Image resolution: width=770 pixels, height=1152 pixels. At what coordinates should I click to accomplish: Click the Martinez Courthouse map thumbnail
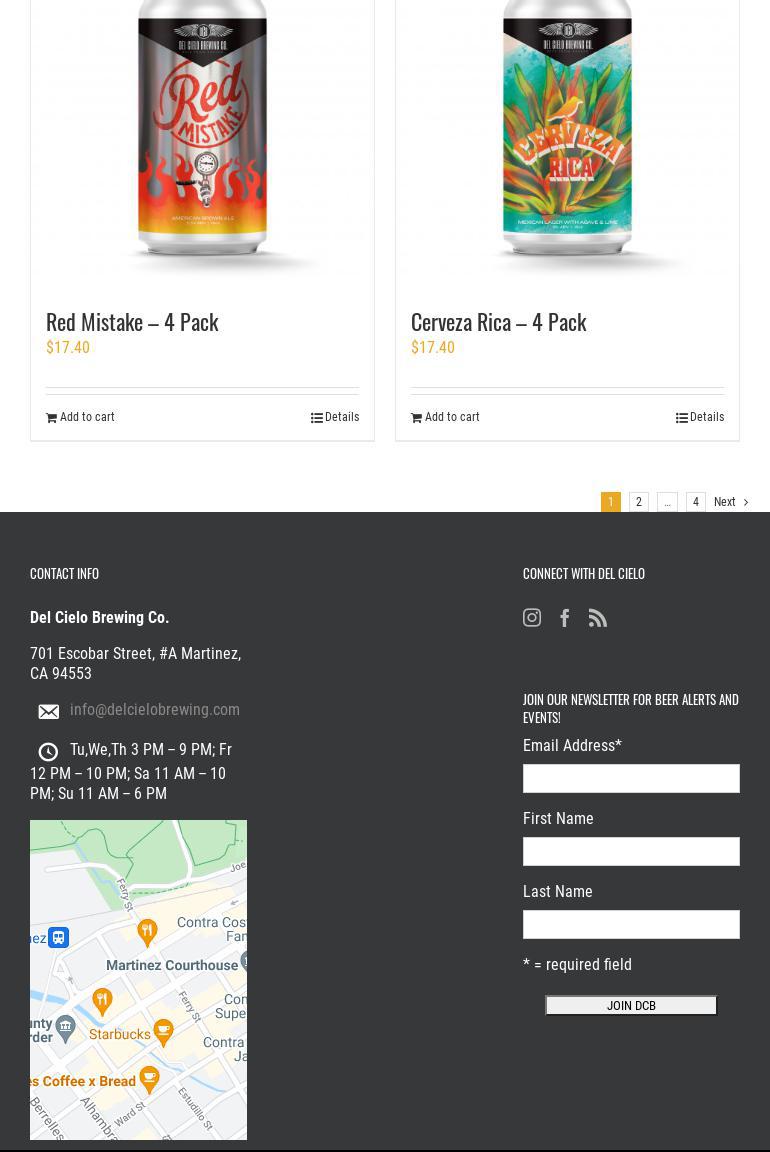[x=138, y=980]
